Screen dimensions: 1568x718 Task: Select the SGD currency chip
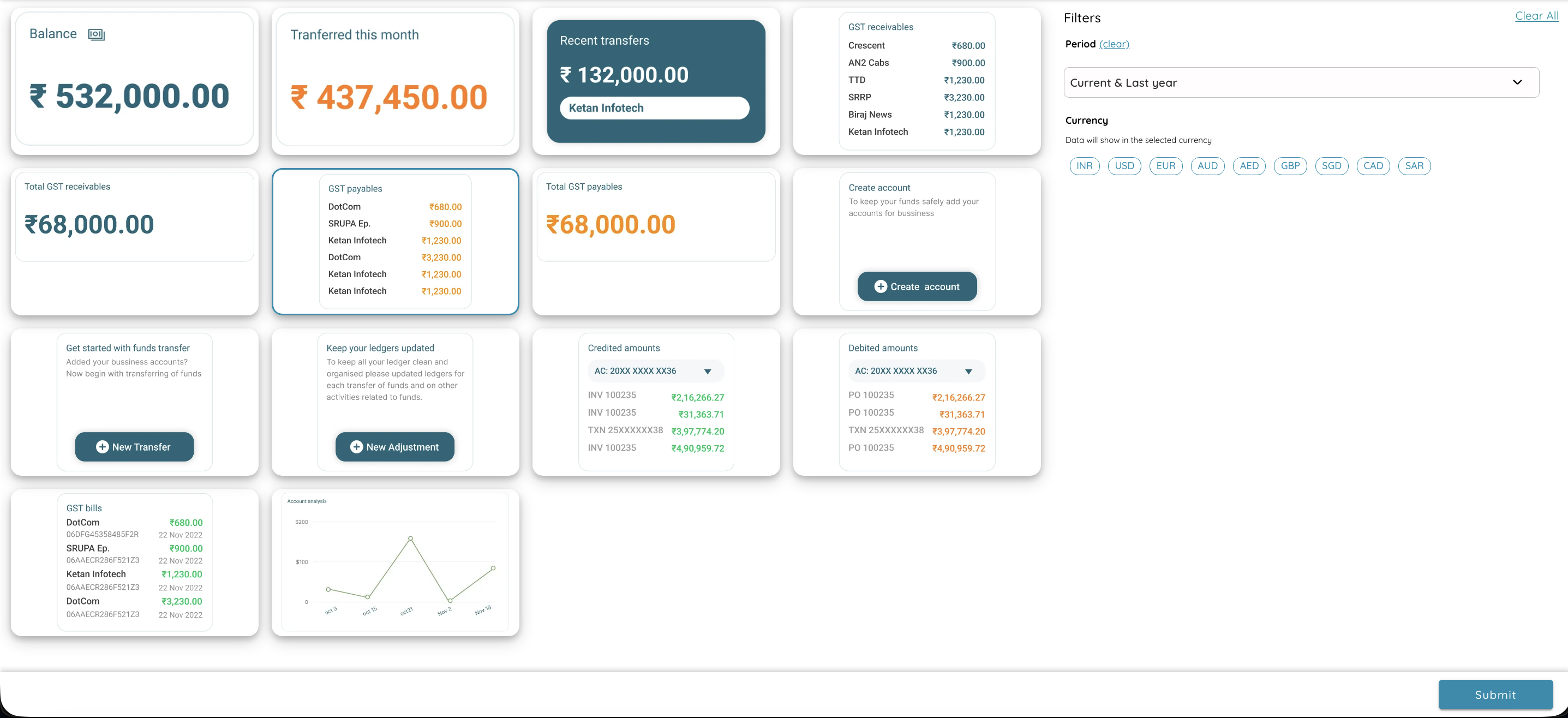point(1331,165)
